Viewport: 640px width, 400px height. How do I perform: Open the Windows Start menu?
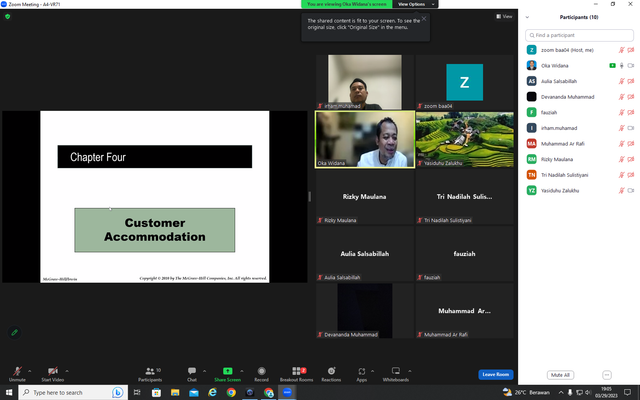(9, 392)
